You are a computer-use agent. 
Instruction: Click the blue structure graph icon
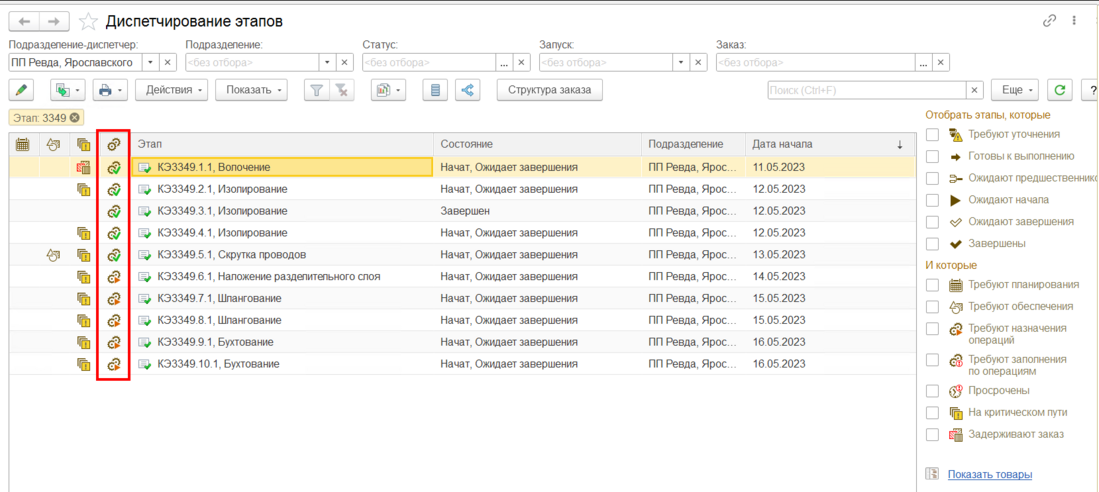click(x=467, y=90)
